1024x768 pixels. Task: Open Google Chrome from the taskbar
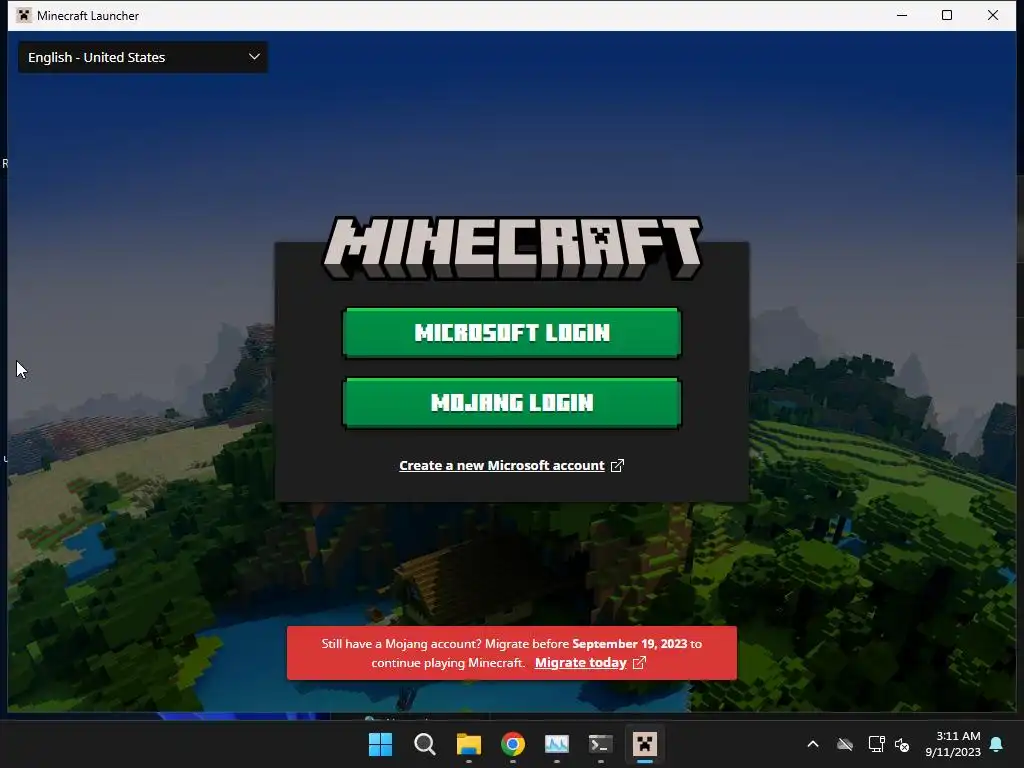click(x=513, y=744)
